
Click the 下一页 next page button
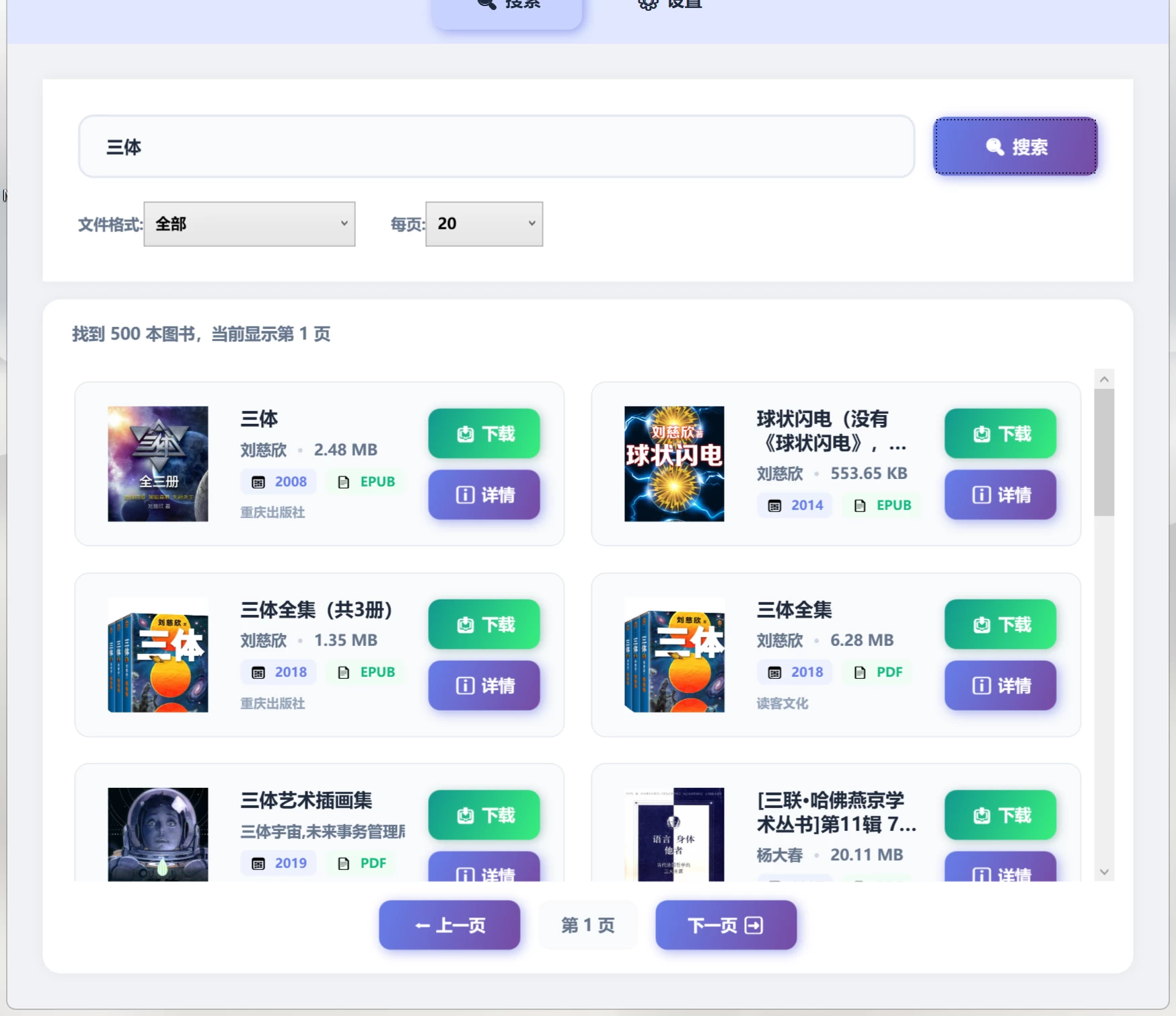tap(725, 925)
